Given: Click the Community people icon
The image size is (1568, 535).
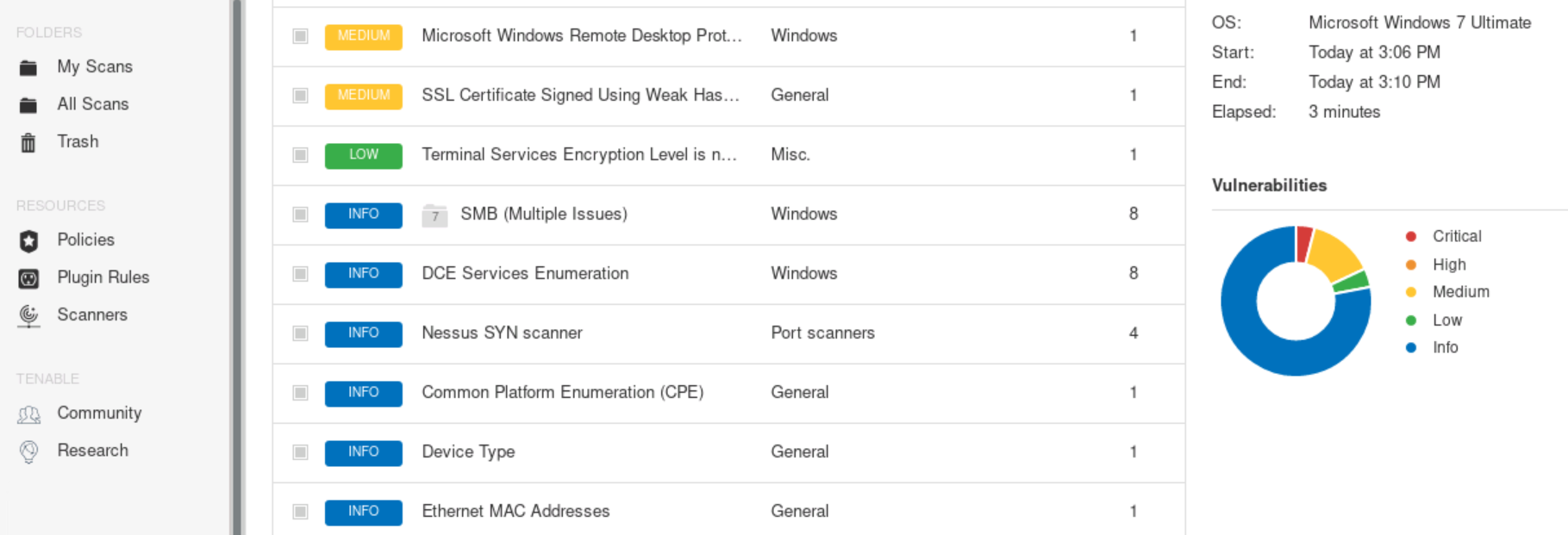Looking at the screenshot, I should tap(28, 414).
